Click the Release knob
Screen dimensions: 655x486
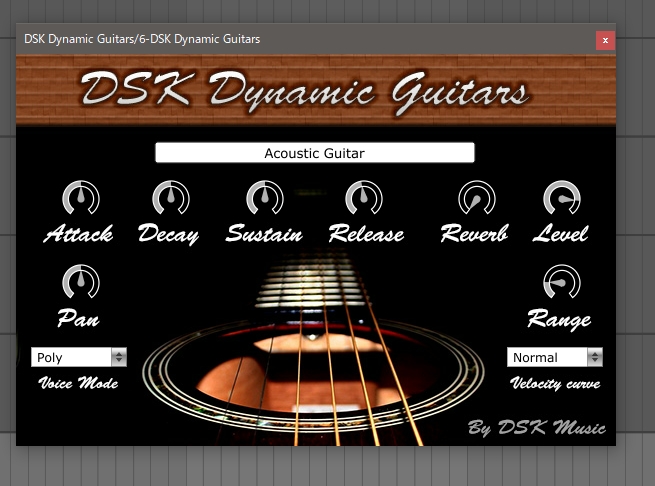364,199
